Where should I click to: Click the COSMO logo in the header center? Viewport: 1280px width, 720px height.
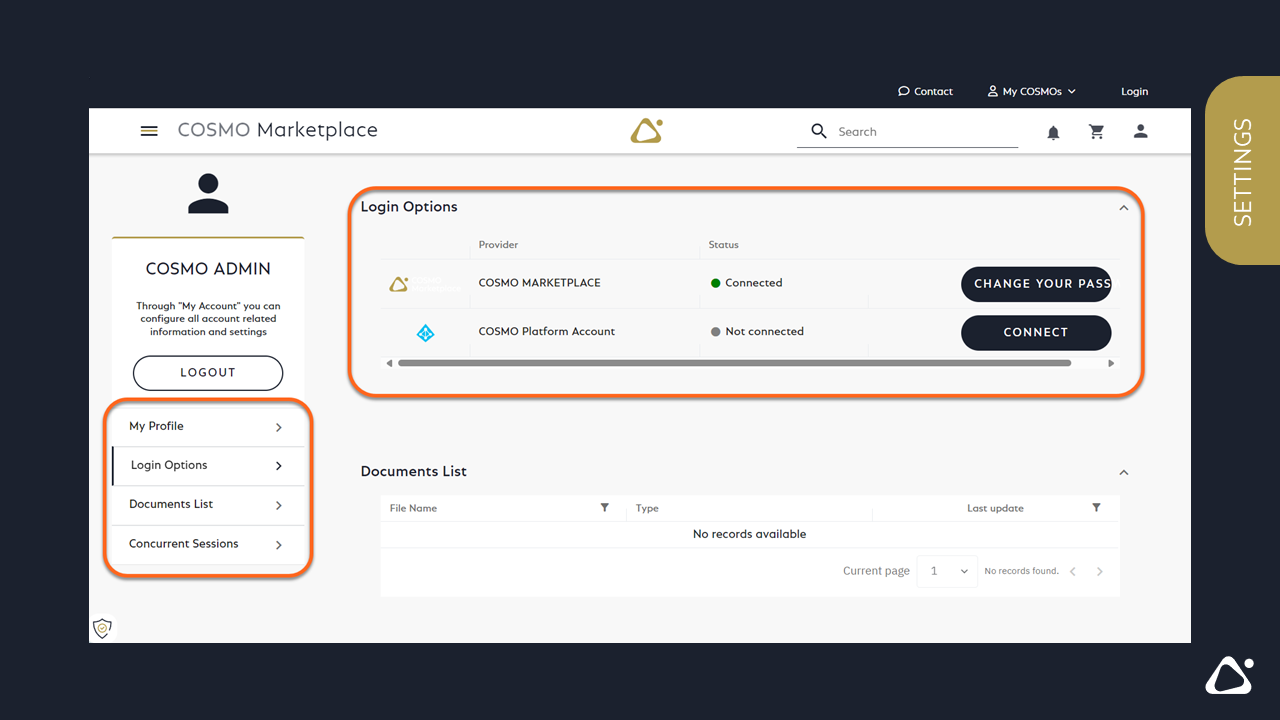click(646, 130)
